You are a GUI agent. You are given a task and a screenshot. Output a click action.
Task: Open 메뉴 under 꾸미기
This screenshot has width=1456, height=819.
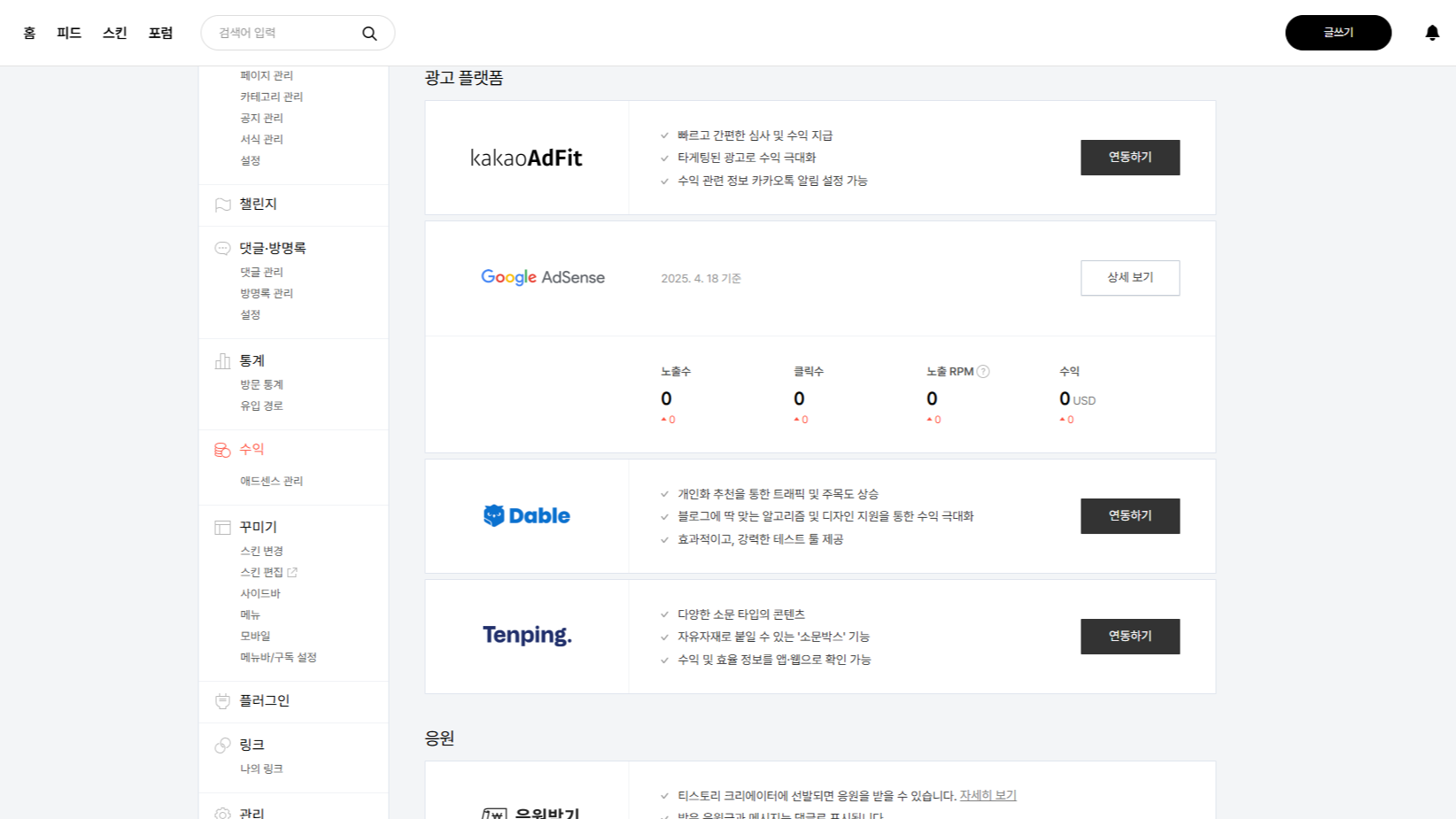(x=251, y=615)
